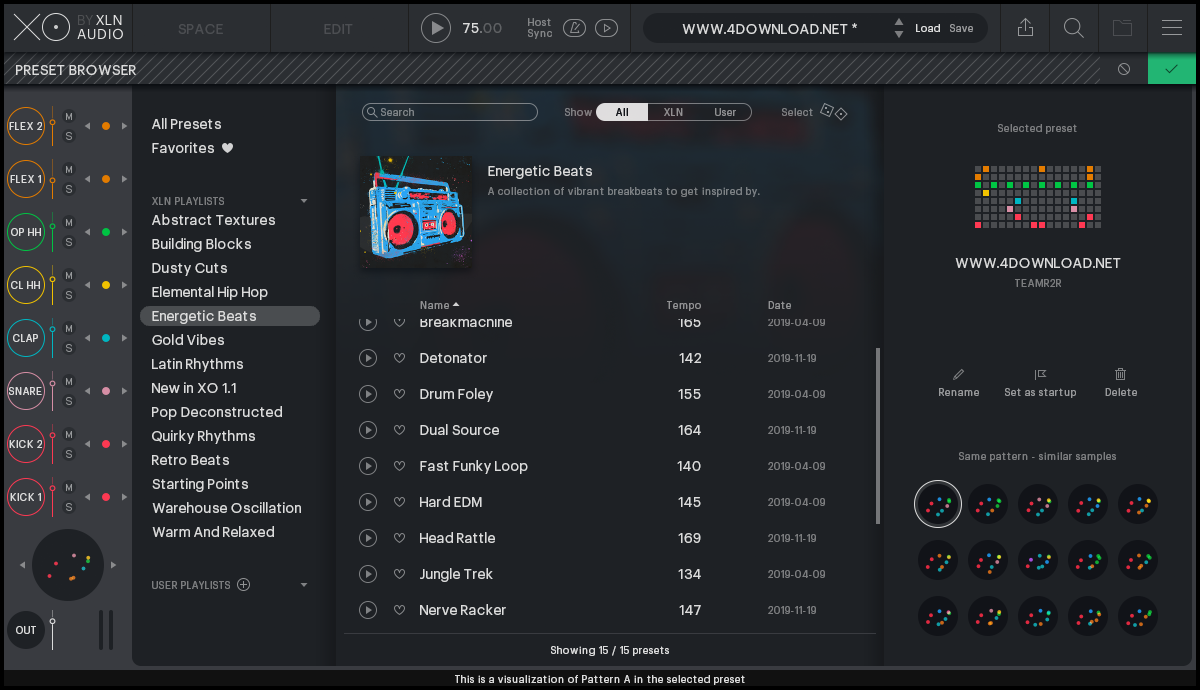The width and height of the screenshot is (1200, 690).
Task: Select All Presets in sidebar
Action: [187, 124]
